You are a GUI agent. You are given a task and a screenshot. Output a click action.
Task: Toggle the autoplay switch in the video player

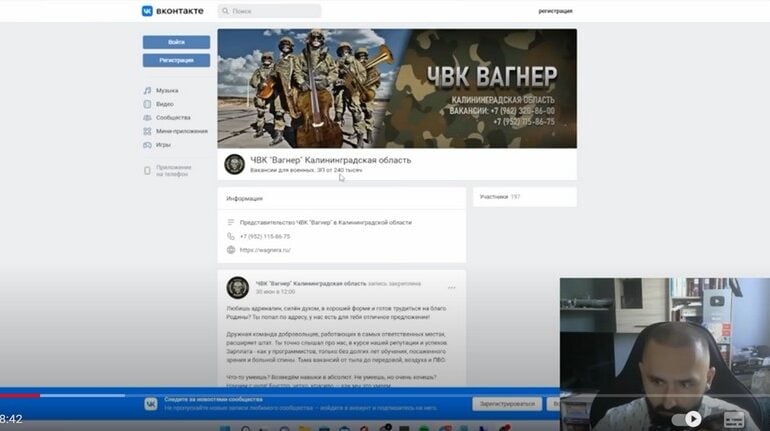coord(686,419)
